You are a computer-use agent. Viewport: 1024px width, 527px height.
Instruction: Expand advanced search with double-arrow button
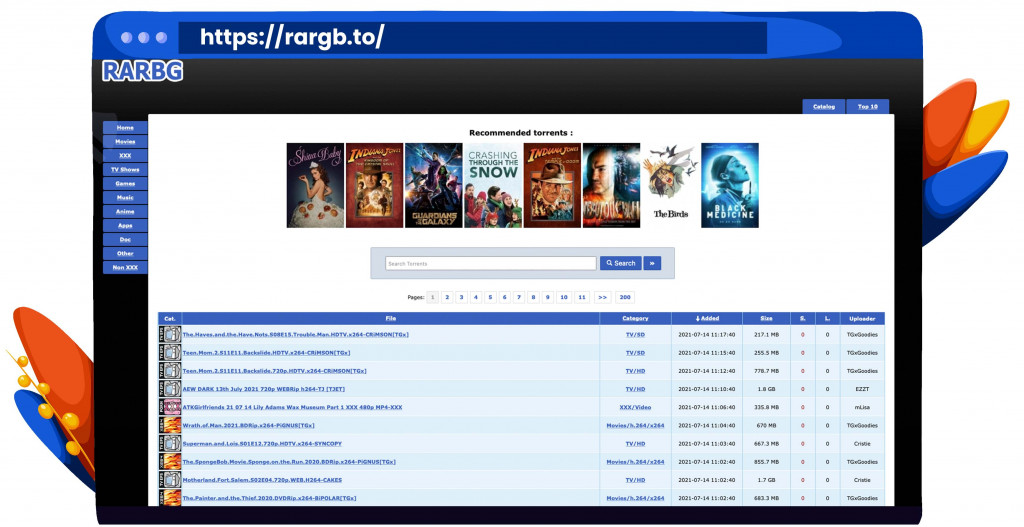[x=652, y=263]
